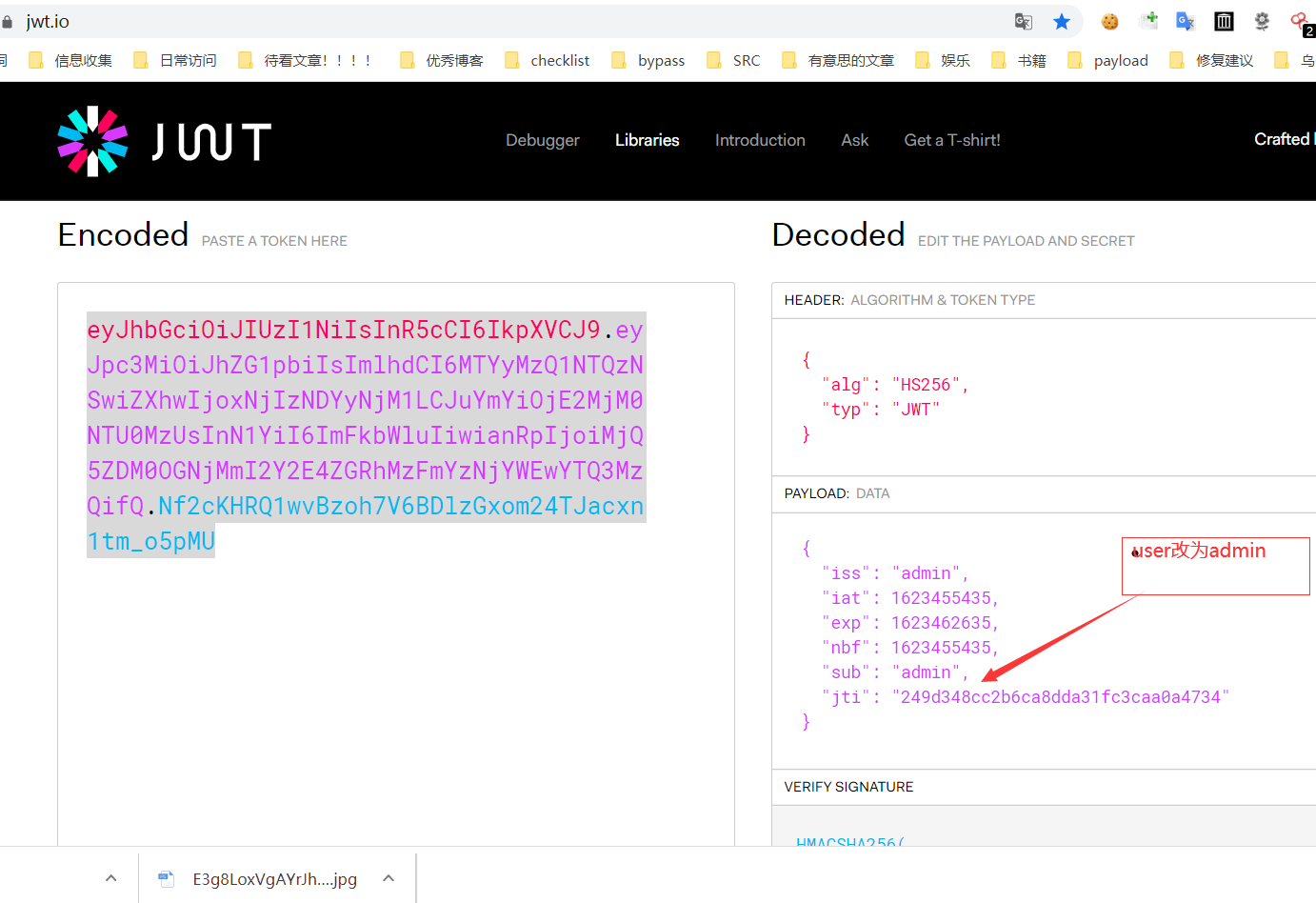Open the 信息收集 bookmark folder

(70, 60)
